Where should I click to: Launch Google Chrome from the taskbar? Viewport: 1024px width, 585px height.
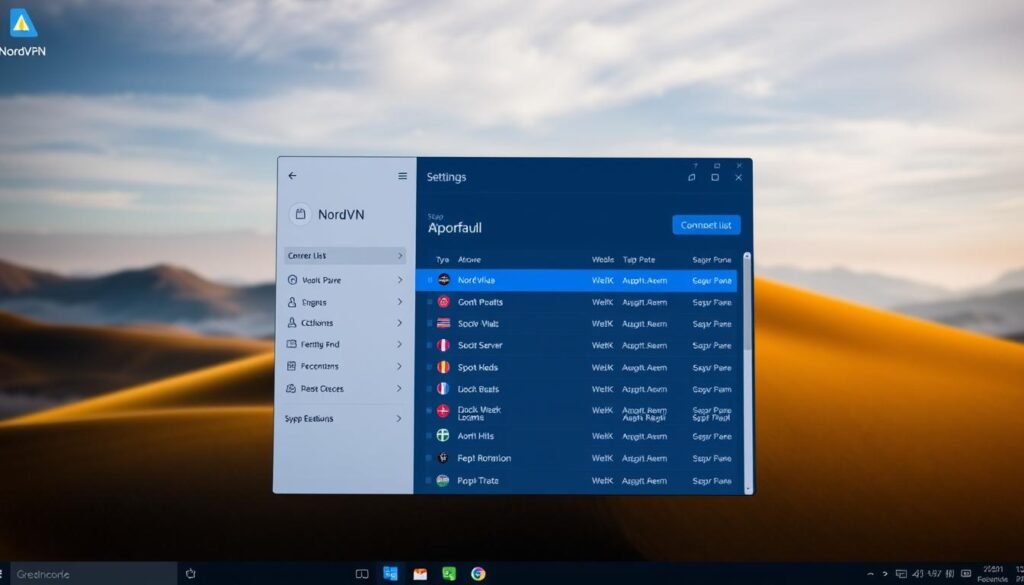[x=478, y=574]
